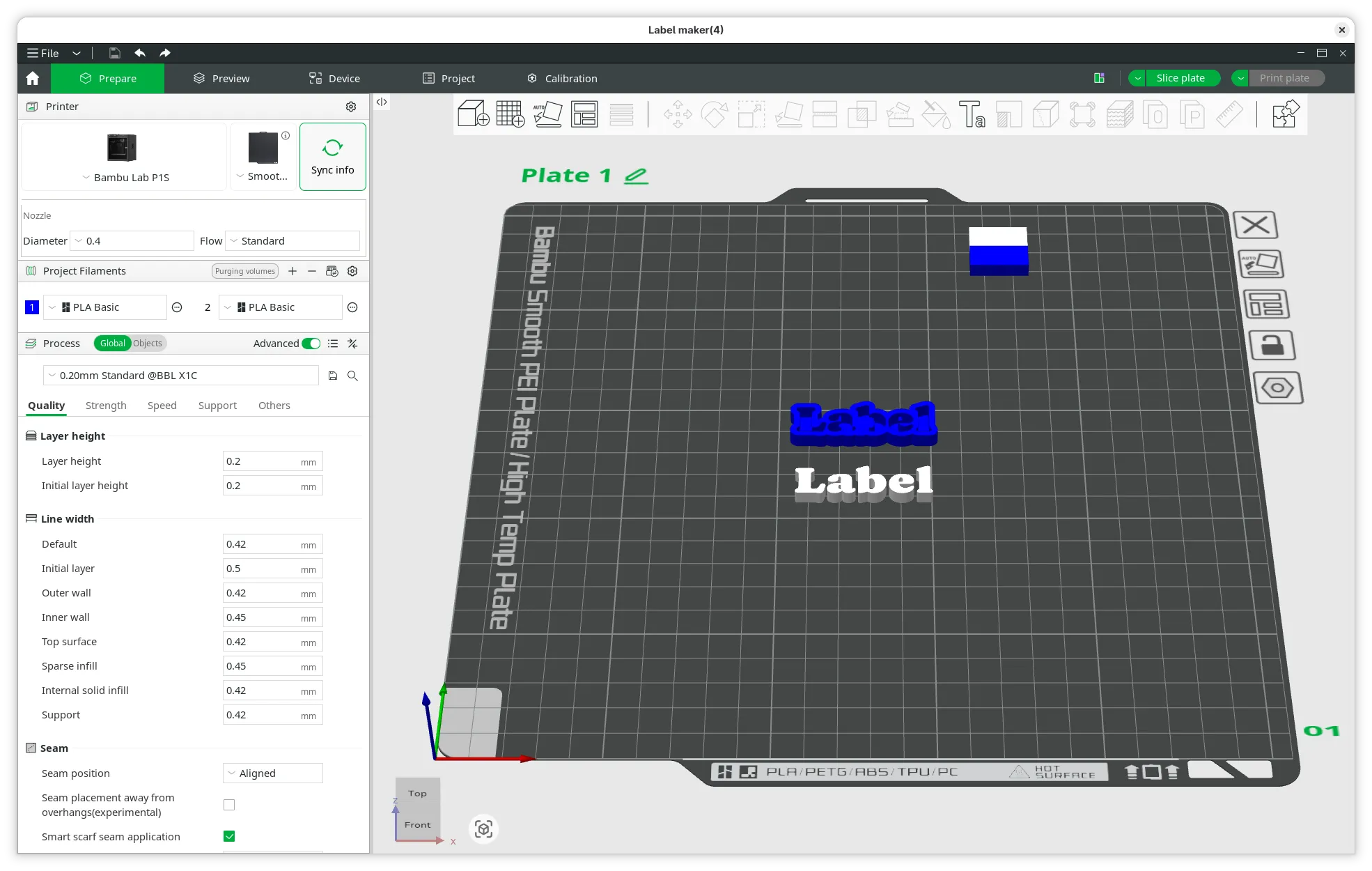Screen dimensions: 1372x871
Task: Open the nozzle Diameter 0.4 dropdown
Action: click(x=132, y=241)
